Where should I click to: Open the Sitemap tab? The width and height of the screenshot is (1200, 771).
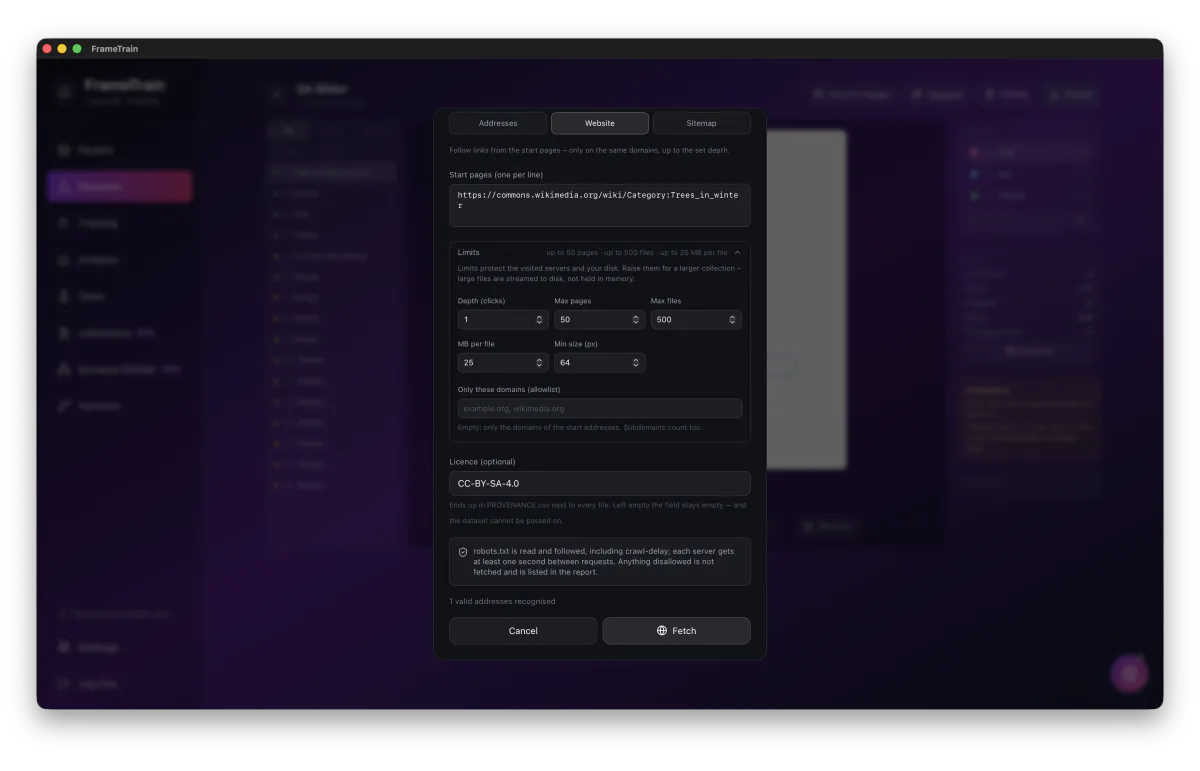(x=701, y=123)
